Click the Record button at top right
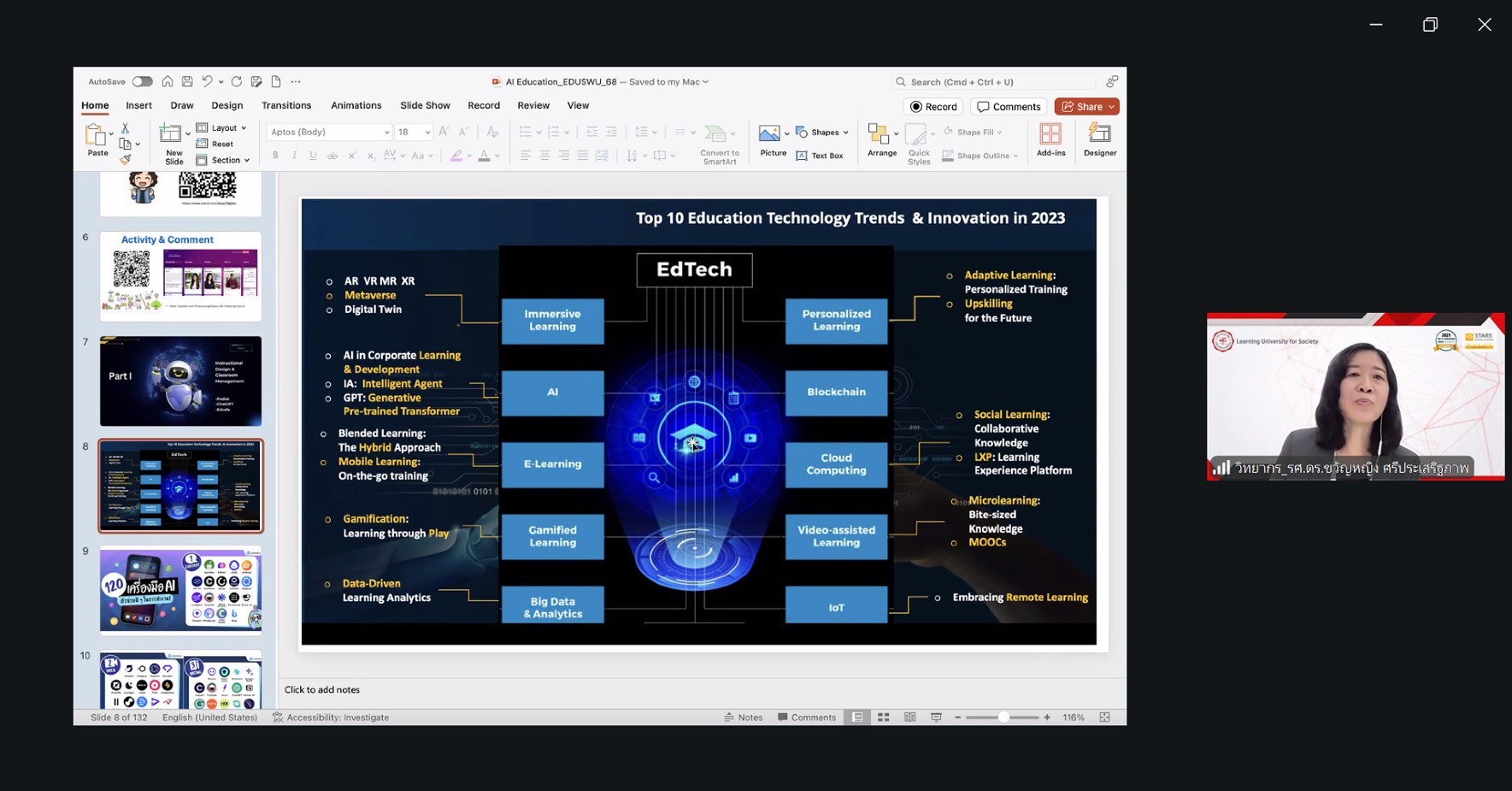 933,107
